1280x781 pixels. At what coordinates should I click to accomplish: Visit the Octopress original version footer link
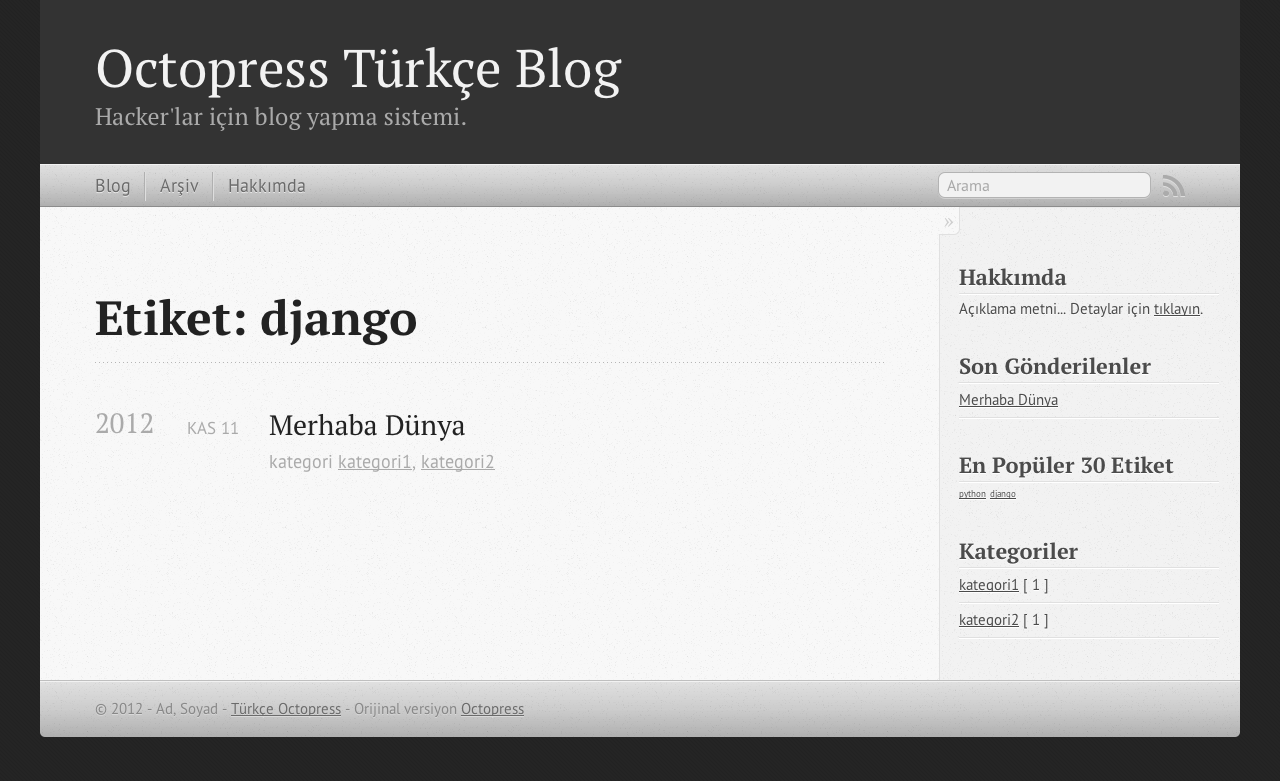[x=492, y=709]
